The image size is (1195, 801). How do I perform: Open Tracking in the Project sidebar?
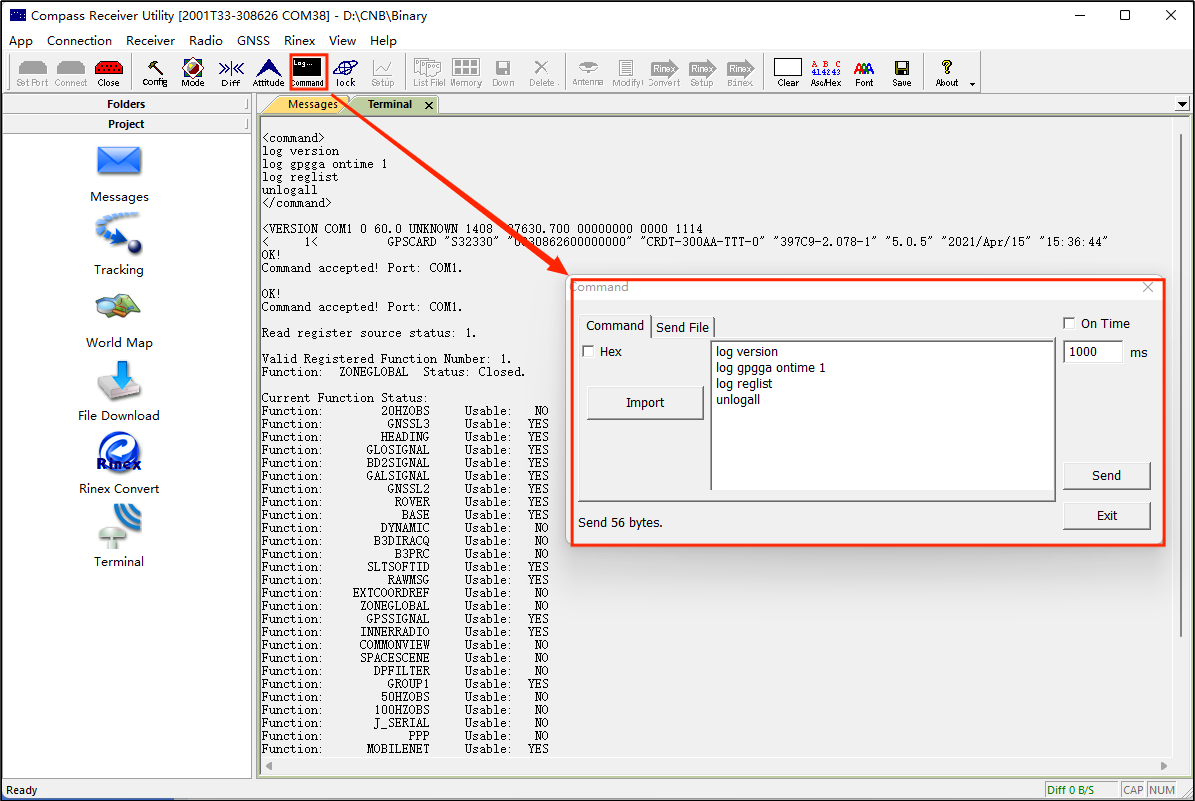coord(119,244)
